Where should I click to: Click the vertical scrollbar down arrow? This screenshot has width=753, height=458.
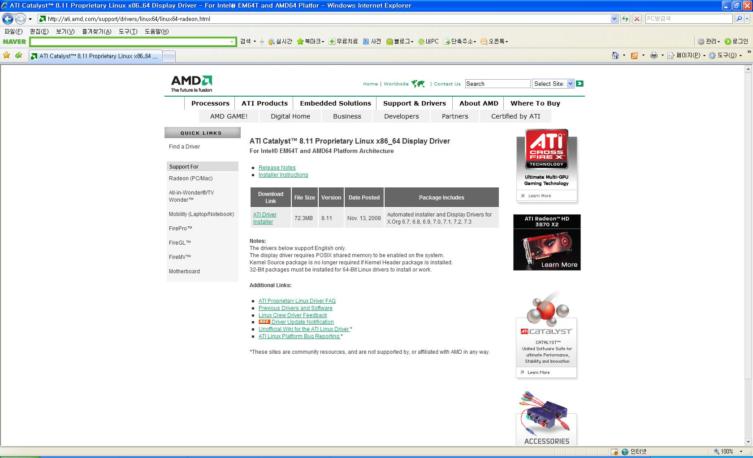pos(748,443)
